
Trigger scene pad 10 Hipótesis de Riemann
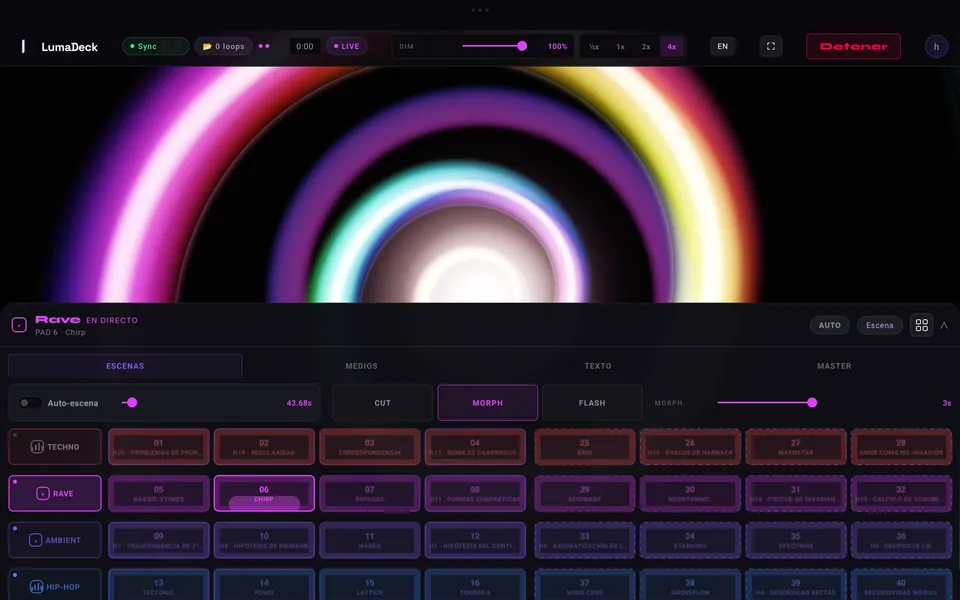(264, 540)
